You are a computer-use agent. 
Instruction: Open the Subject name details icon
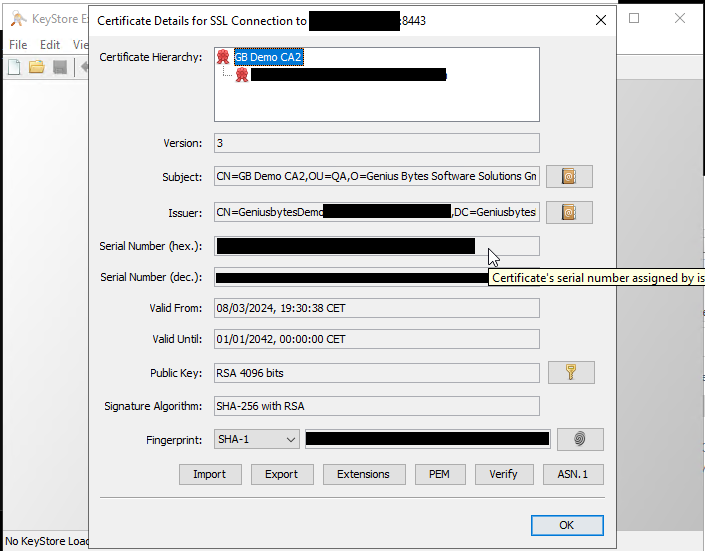point(569,176)
